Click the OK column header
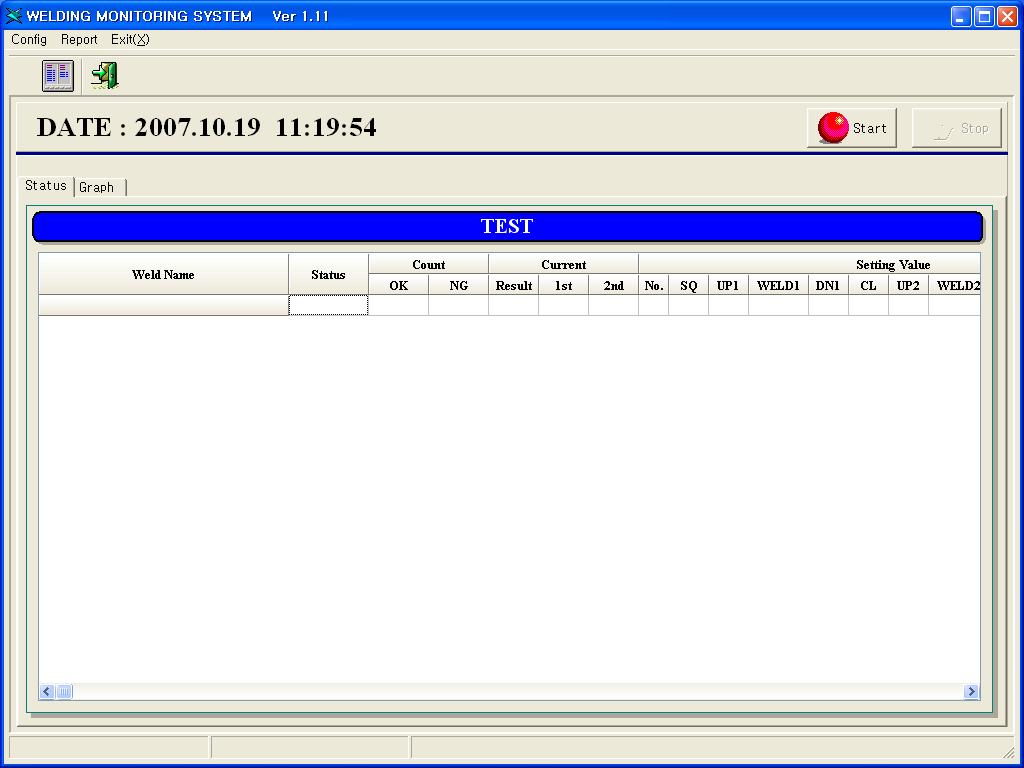Image resolution: width=1024 pixels, height=768 pixels. [x=398, y=285]
